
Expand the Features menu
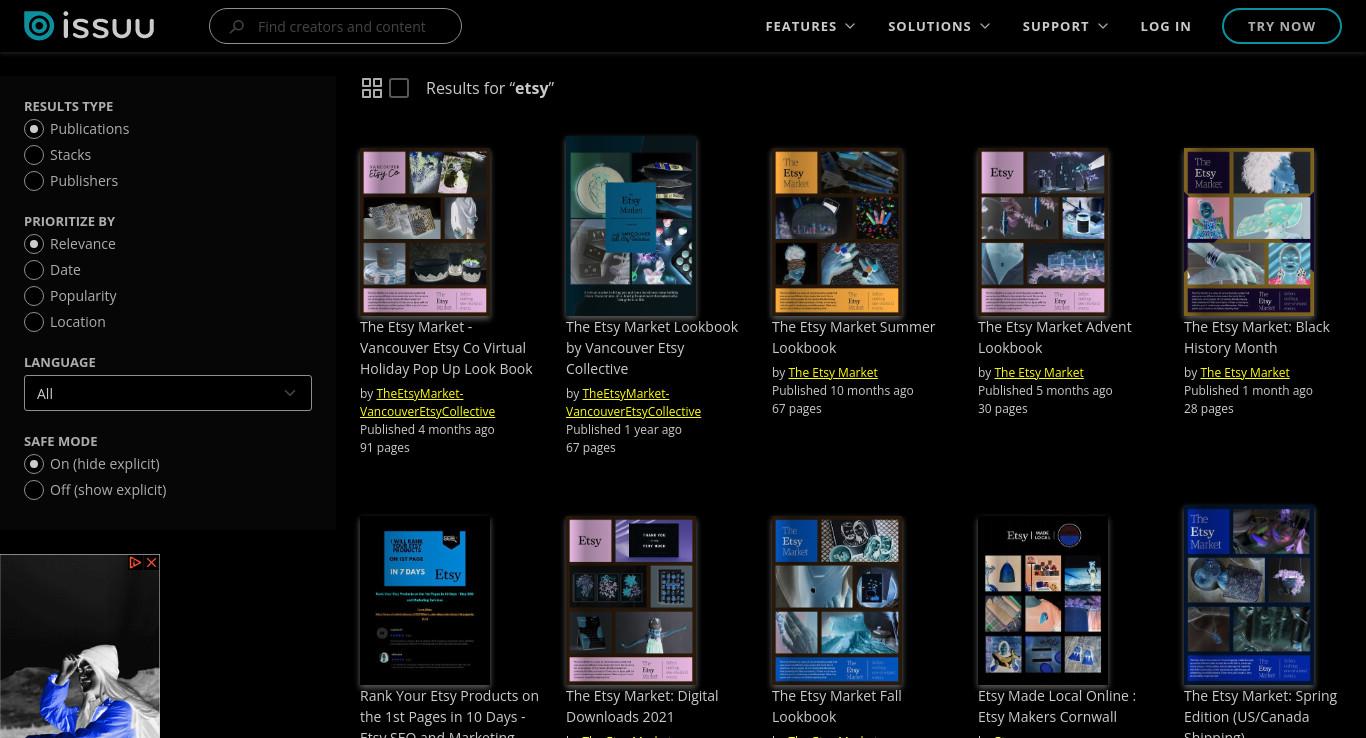coord(810,26)
